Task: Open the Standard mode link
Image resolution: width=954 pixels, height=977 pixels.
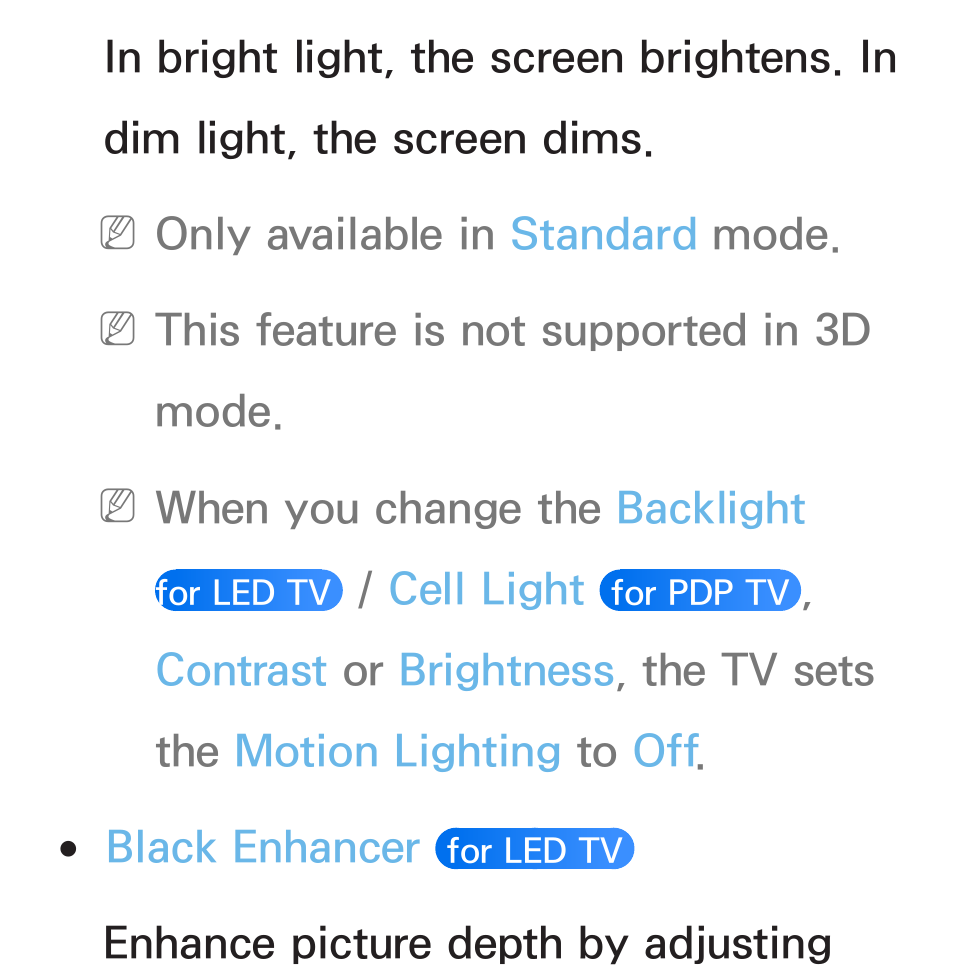Action: 603,234
